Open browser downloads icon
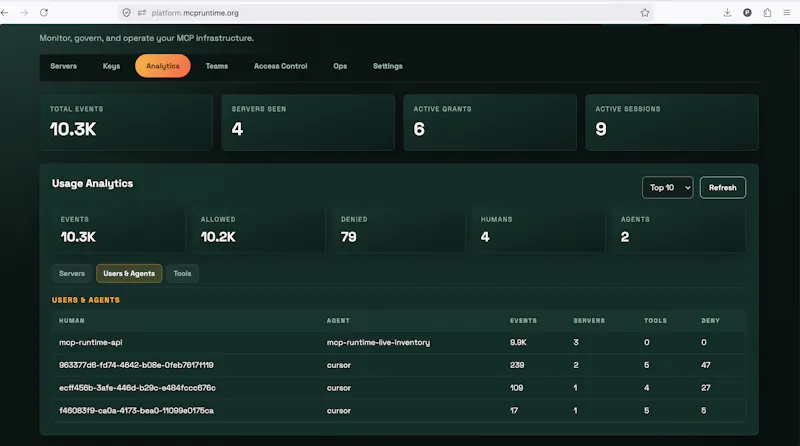 pyautogui.click(x=727, y=13)
